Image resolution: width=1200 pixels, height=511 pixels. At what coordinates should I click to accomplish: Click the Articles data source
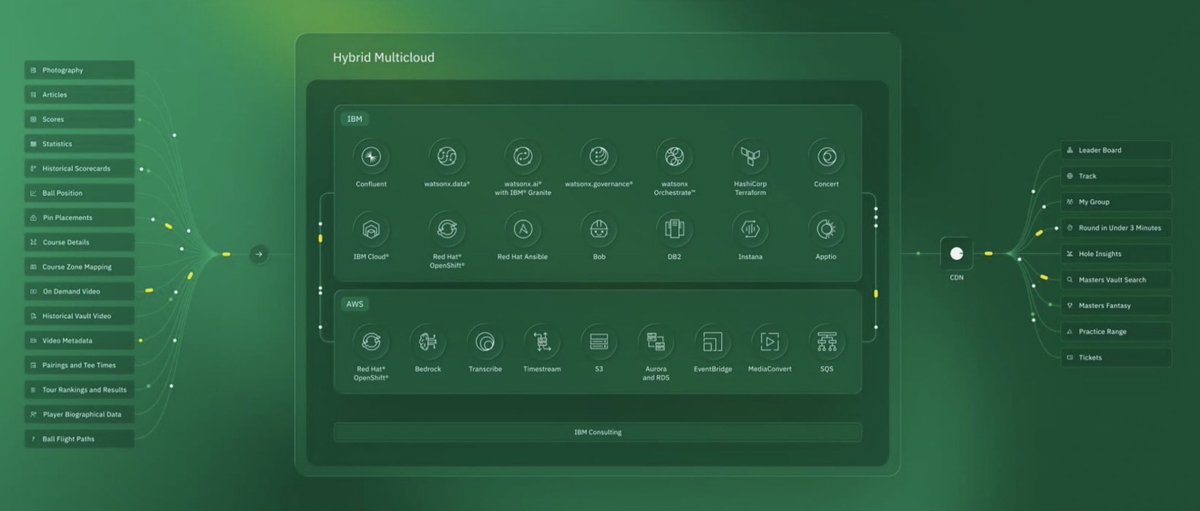[80, 94]
